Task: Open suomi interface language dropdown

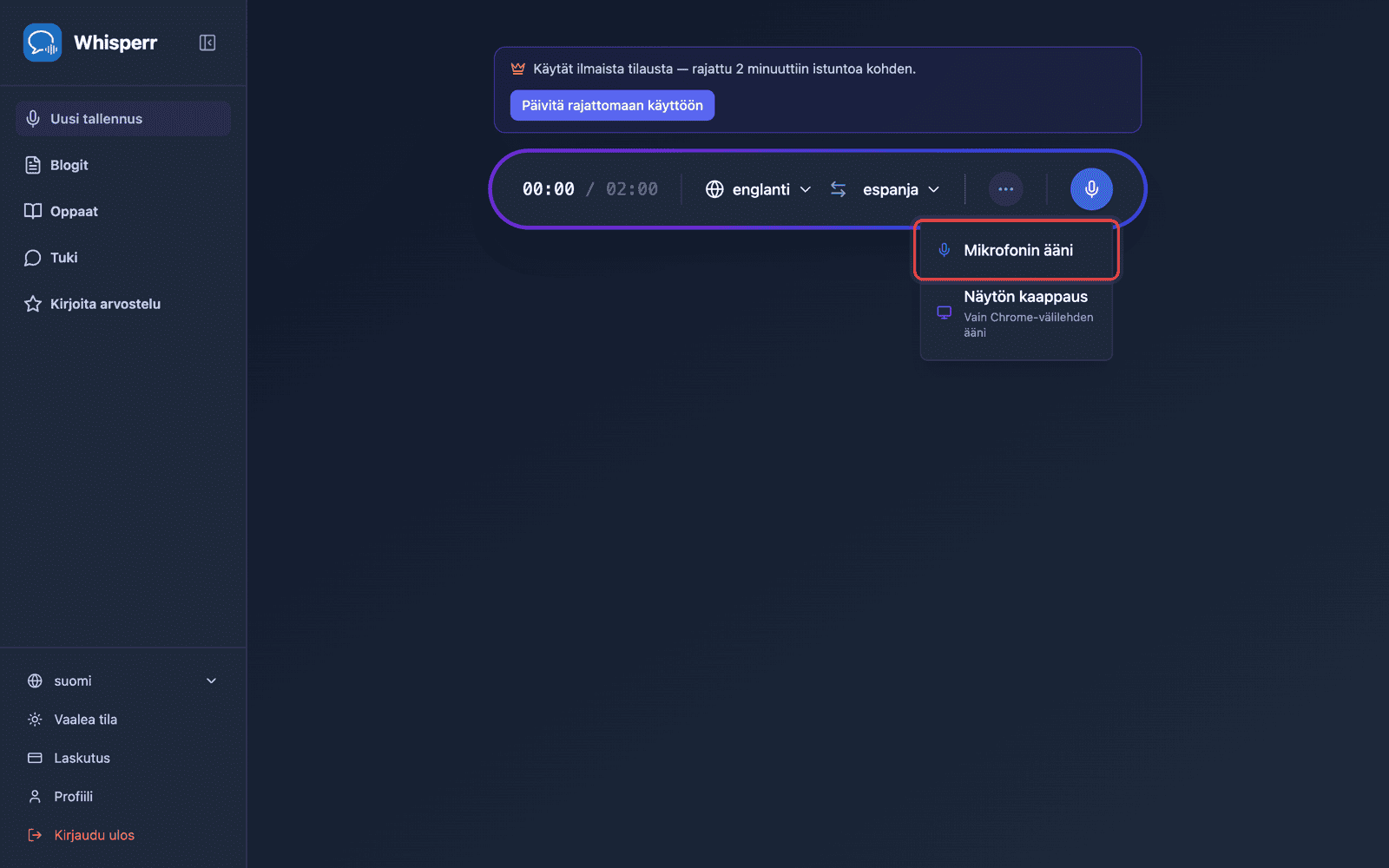Action: point(122,681)
